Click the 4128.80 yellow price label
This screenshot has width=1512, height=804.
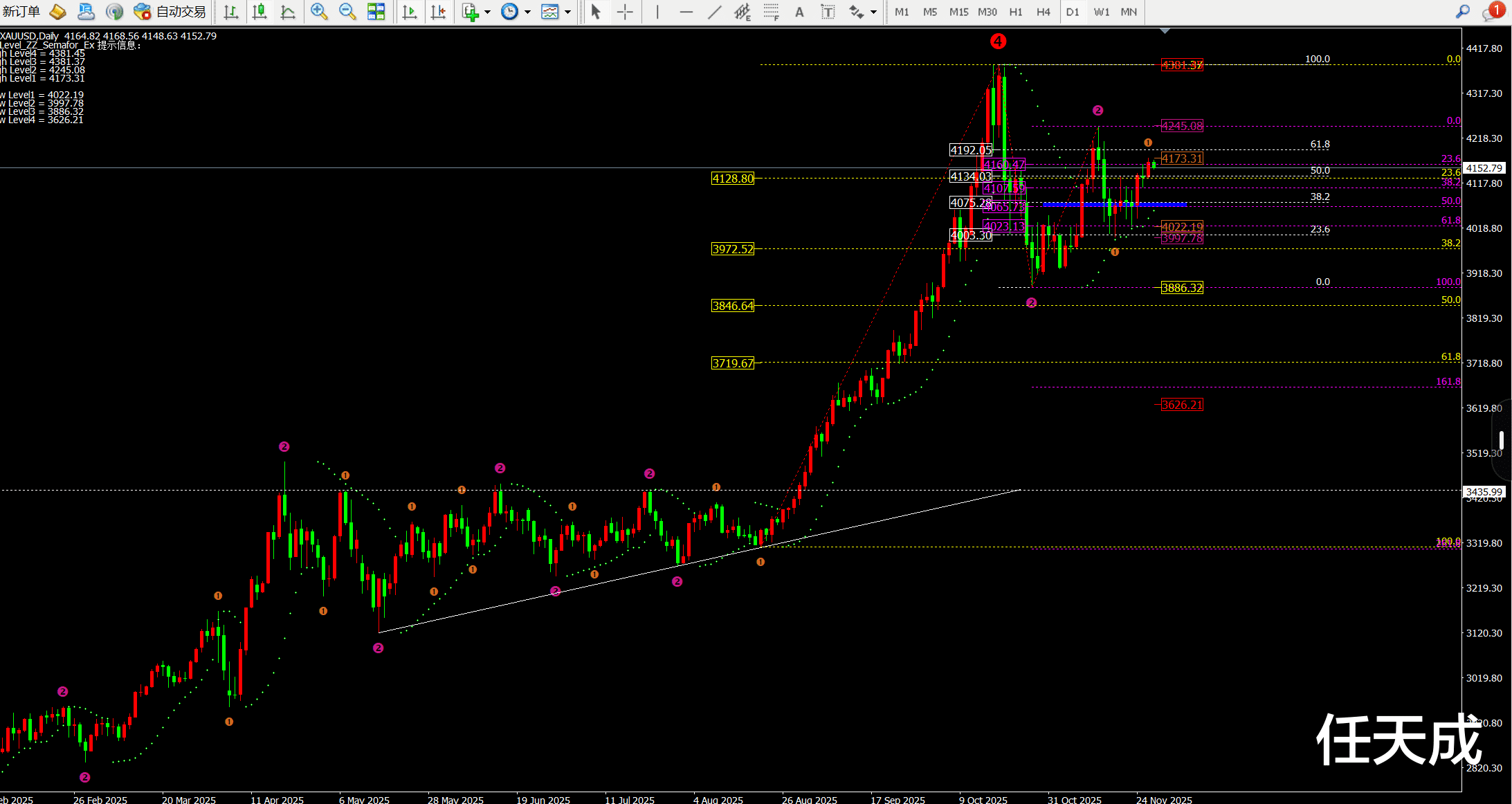click(733, 179)
